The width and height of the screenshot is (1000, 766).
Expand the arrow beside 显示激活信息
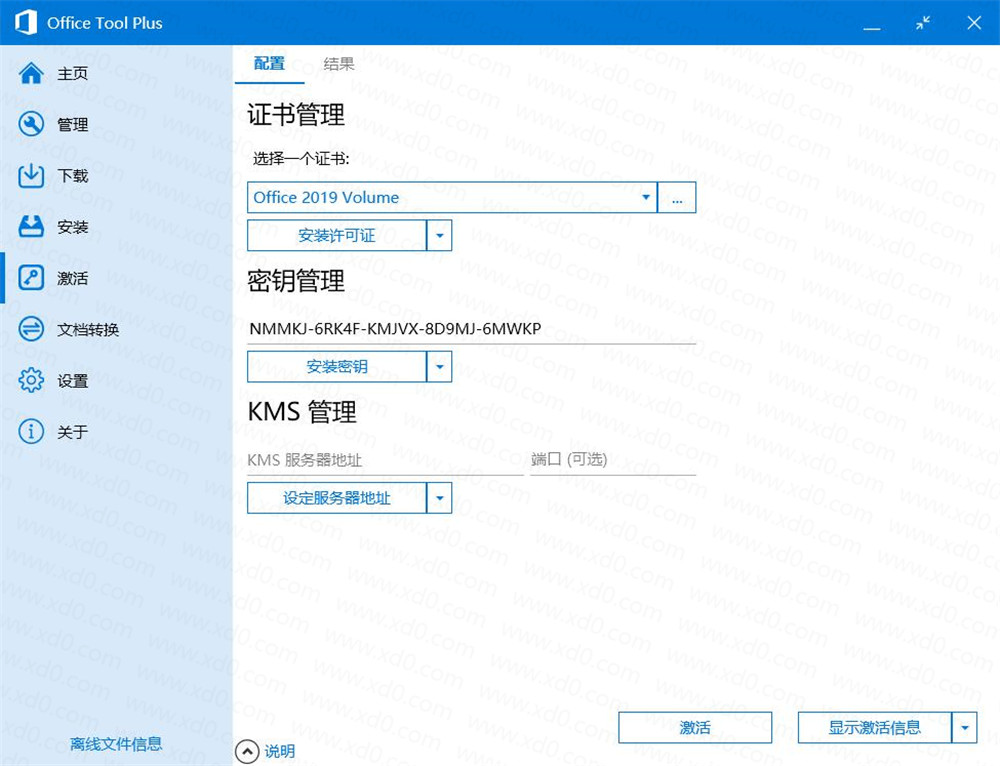tap(964, 728)
